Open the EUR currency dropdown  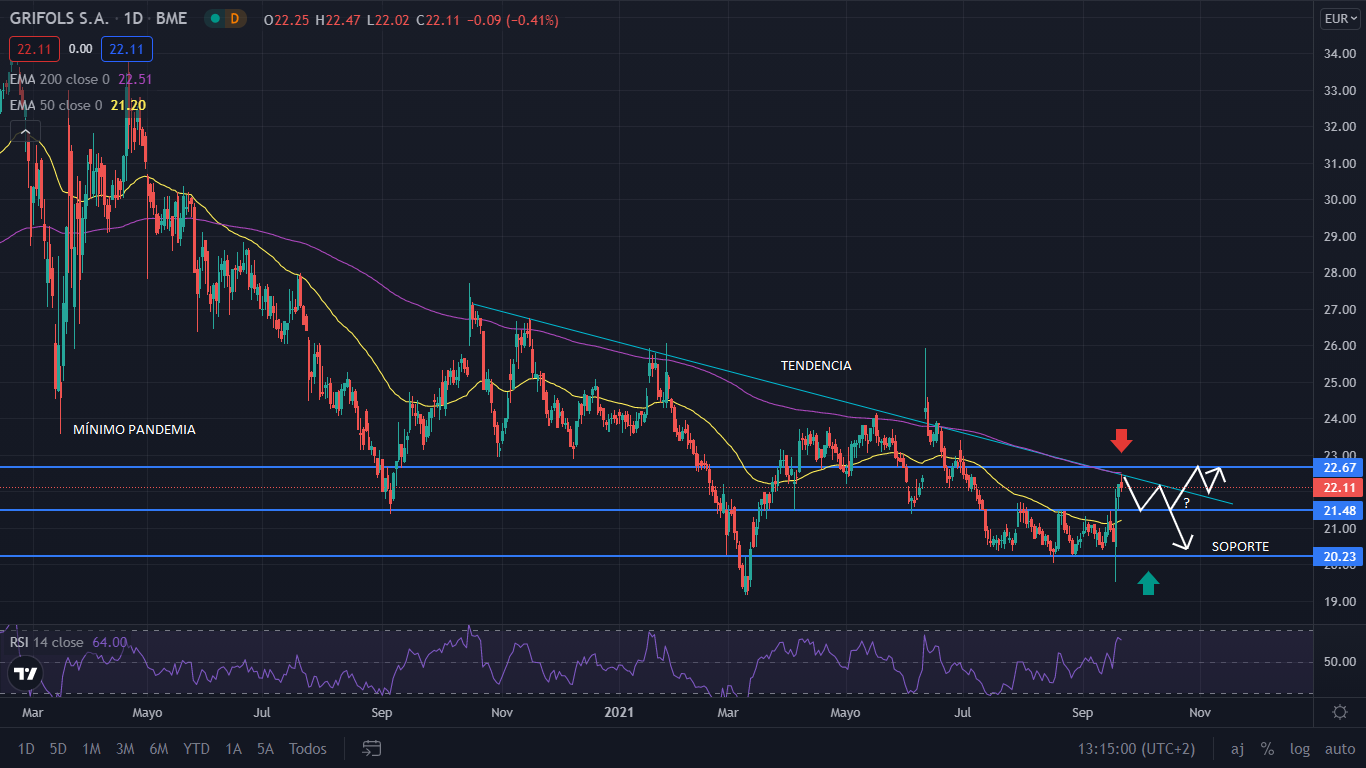[1337, 19]
